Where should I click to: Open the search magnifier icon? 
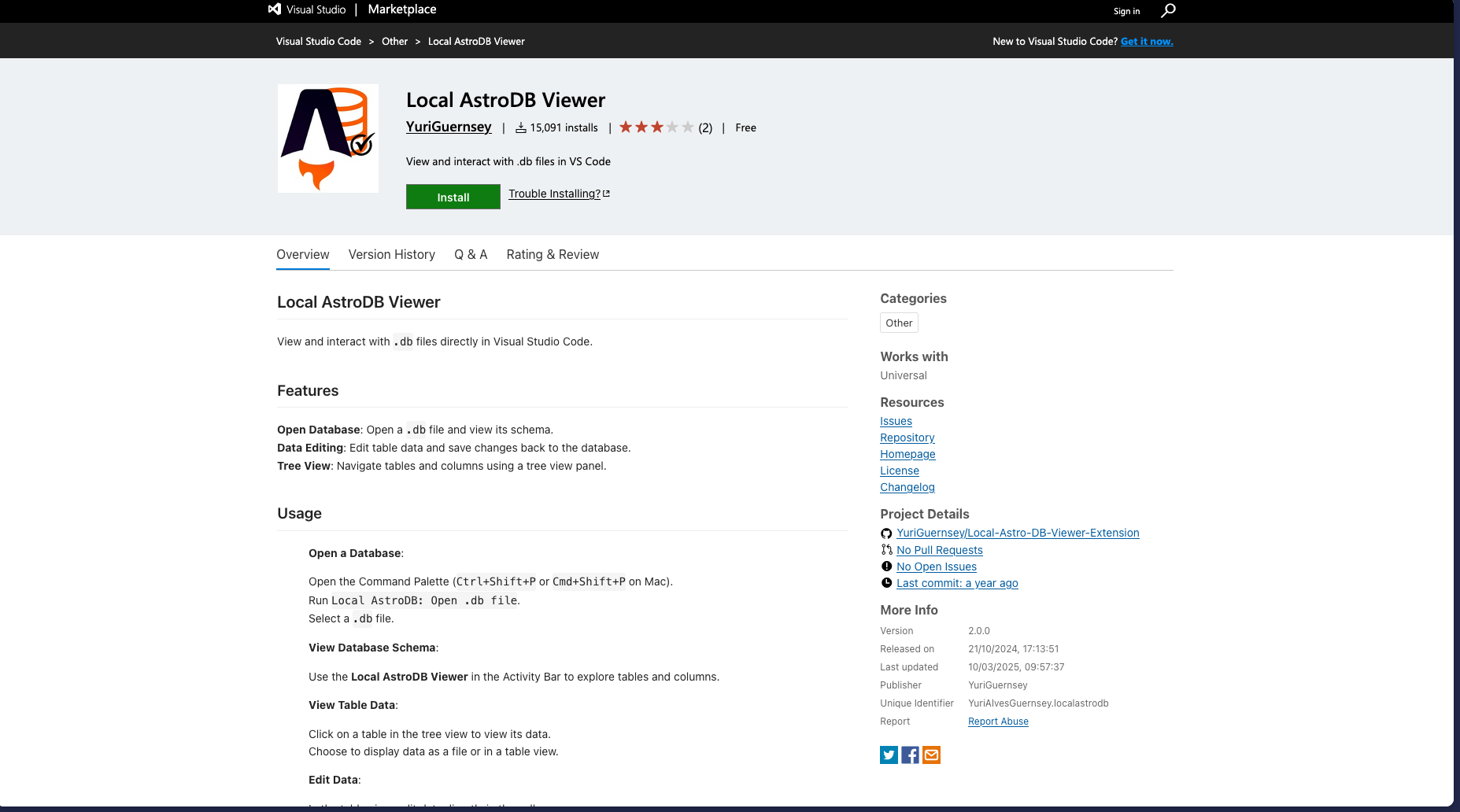click(1168, 10)
